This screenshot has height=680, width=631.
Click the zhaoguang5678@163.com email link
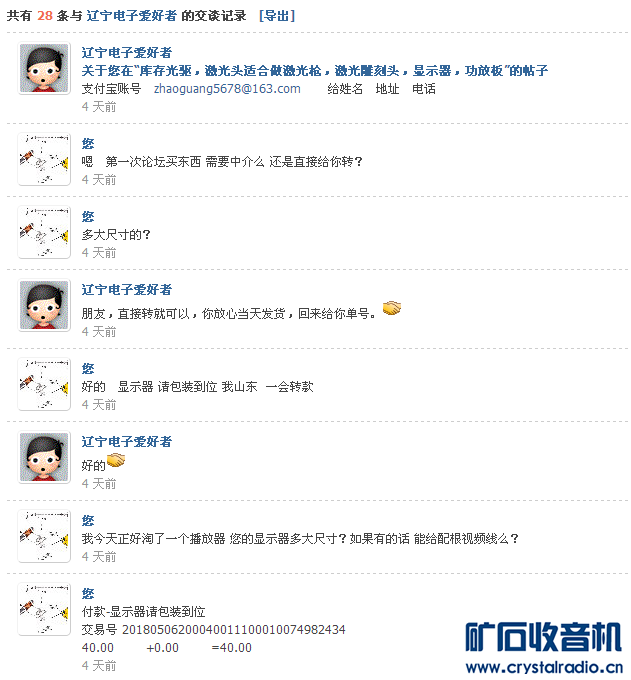click(x=227, y=89)
